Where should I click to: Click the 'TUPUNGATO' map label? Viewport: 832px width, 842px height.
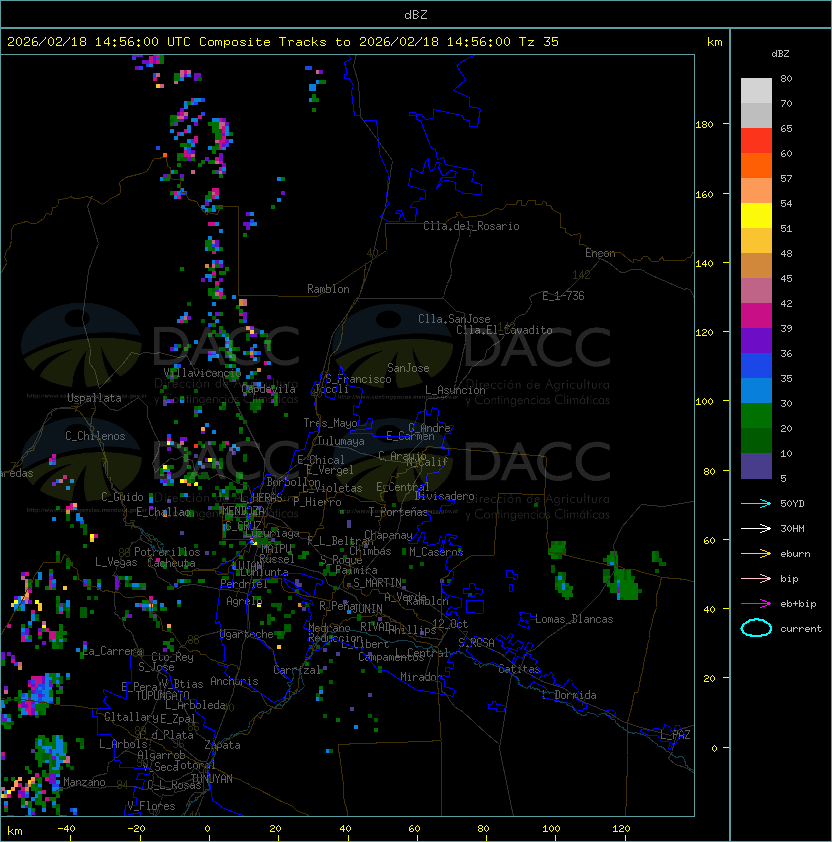(x=162, y=695)
